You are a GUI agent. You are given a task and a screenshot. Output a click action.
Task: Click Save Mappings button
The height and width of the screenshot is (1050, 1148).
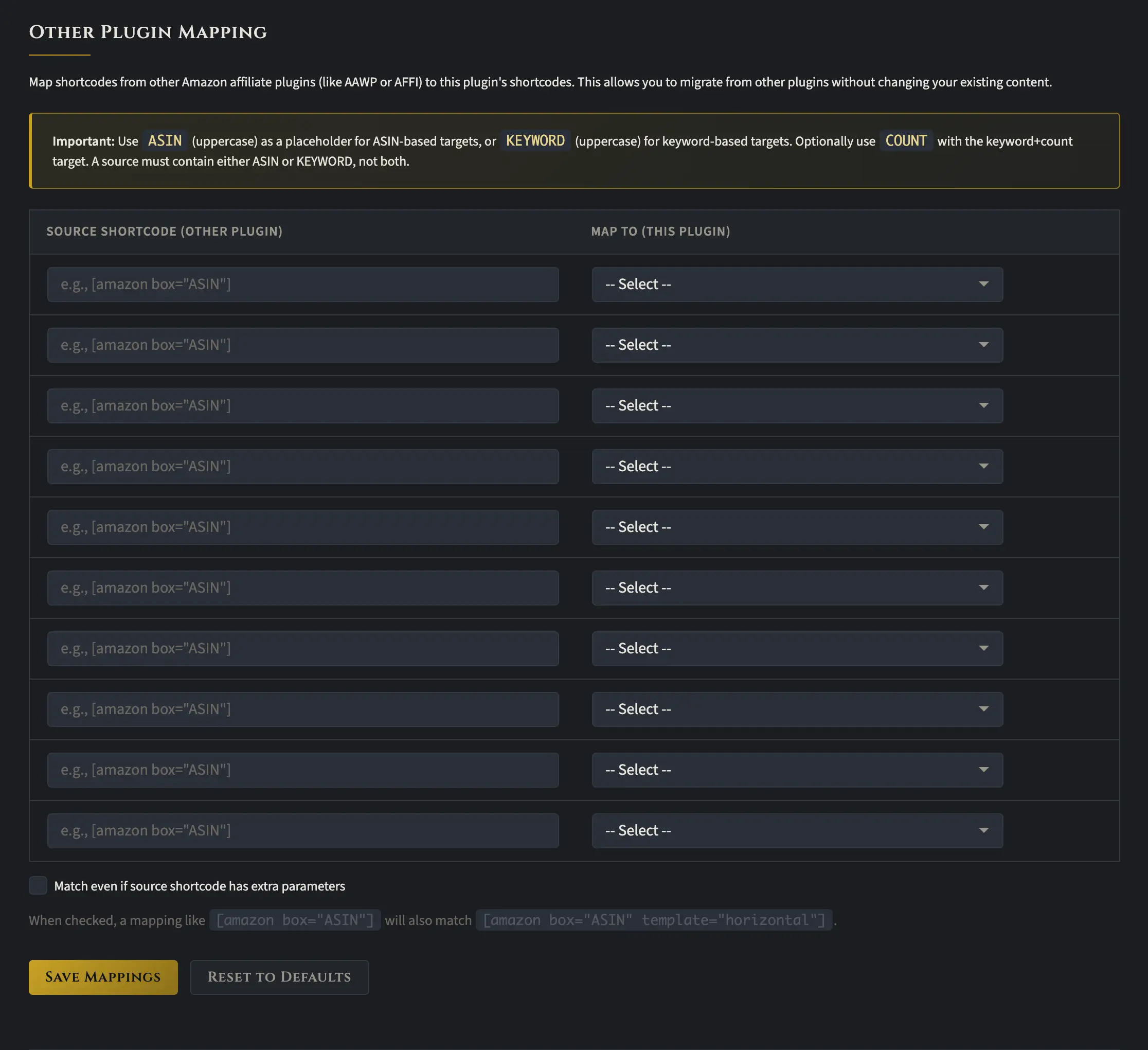pyautogui.click(x=103, y=977)
